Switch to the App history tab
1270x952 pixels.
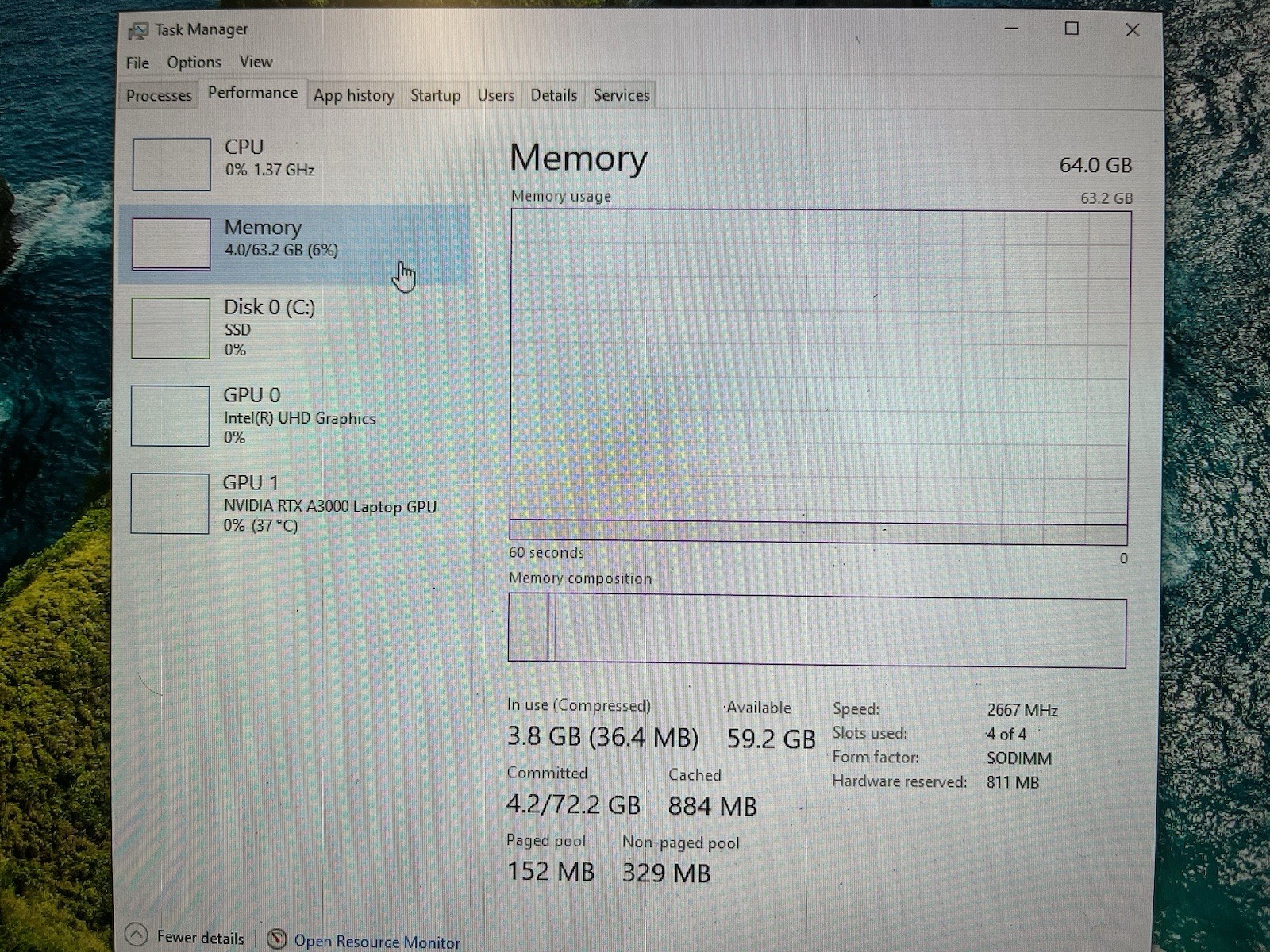point(354,95)
